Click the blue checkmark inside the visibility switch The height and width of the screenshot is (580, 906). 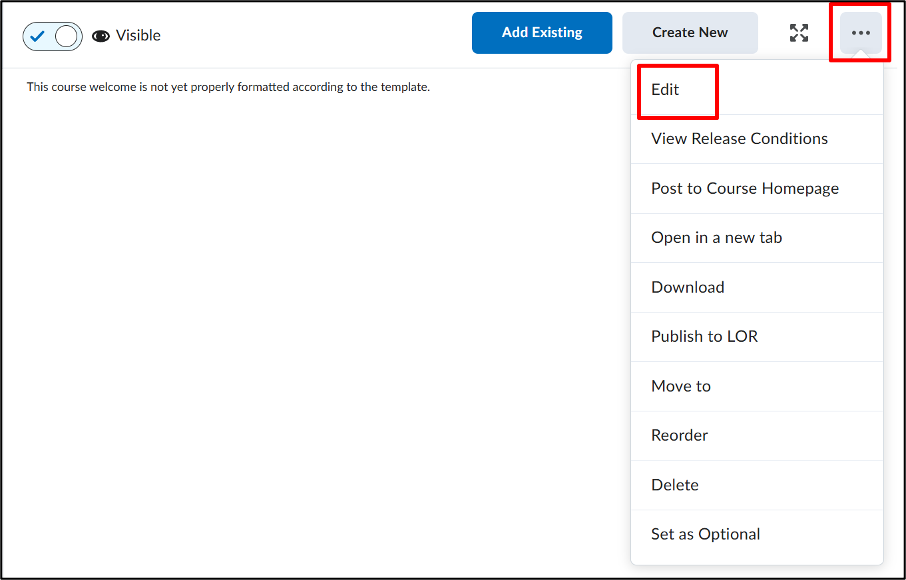[x=38, y=36]
